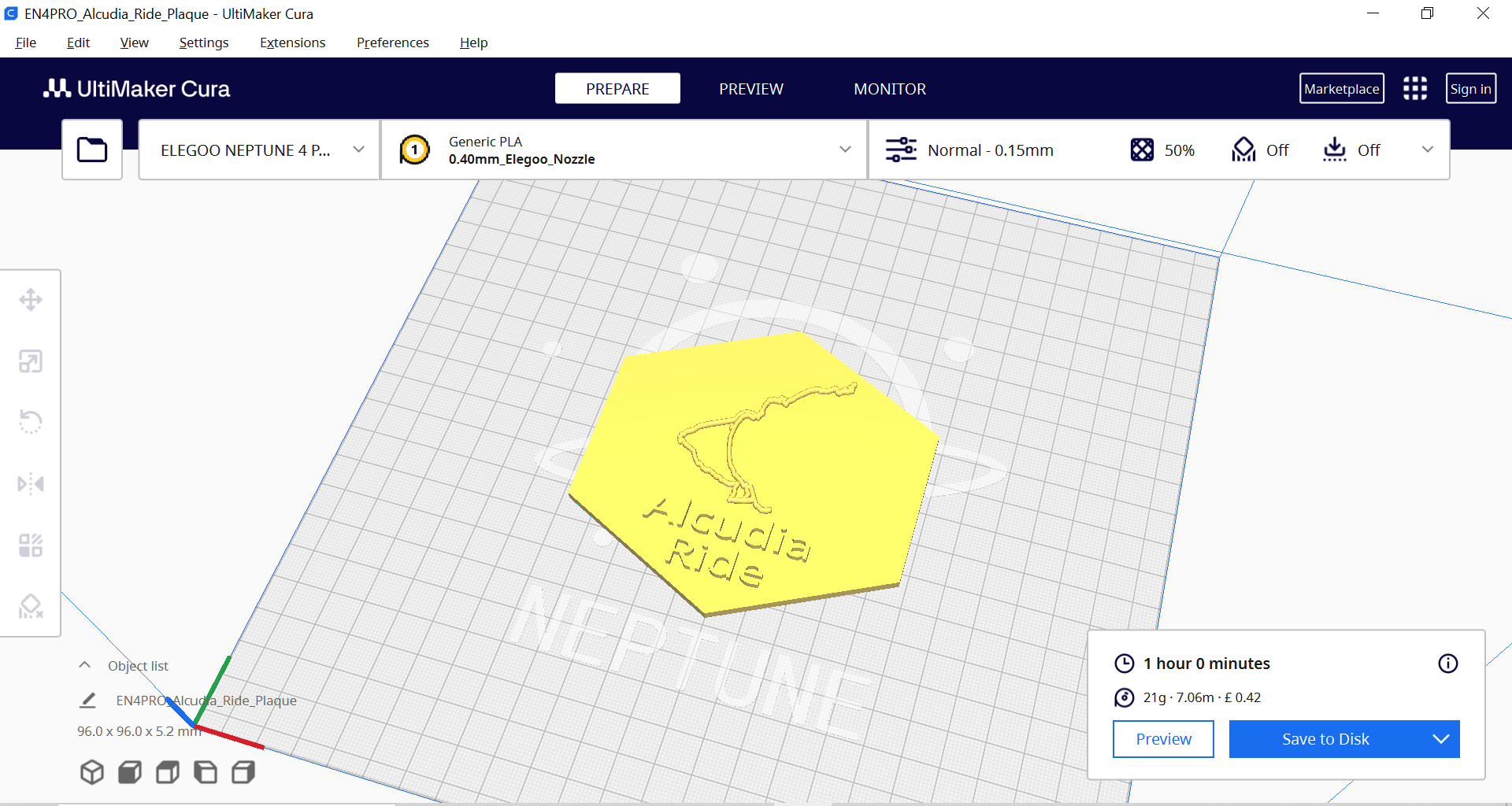Select the Move tool
Viewport: 1512px width, 806px height.
click(x=31, y=300)
